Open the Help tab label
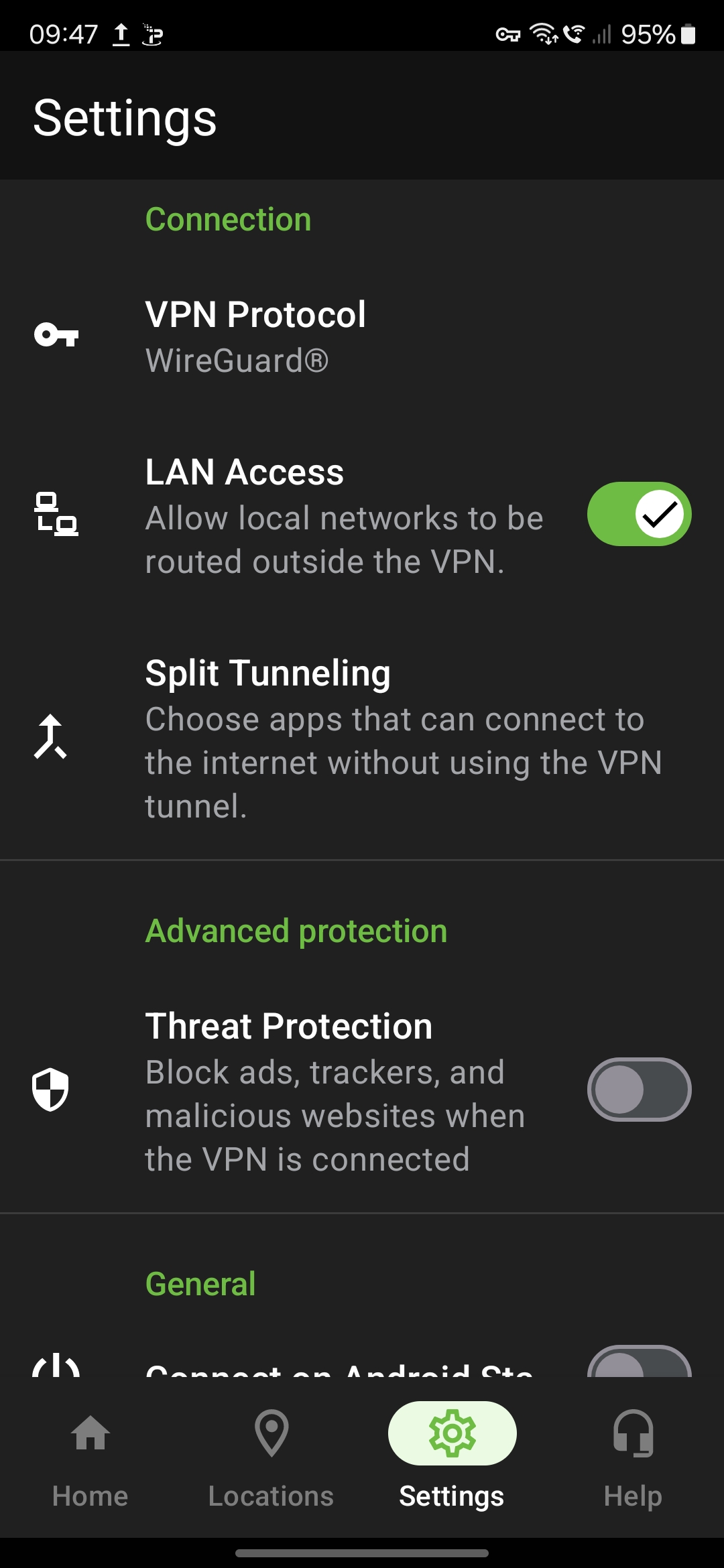Screen dimensions: 724x1568 pyautogui.click(x=633, y=1496)
